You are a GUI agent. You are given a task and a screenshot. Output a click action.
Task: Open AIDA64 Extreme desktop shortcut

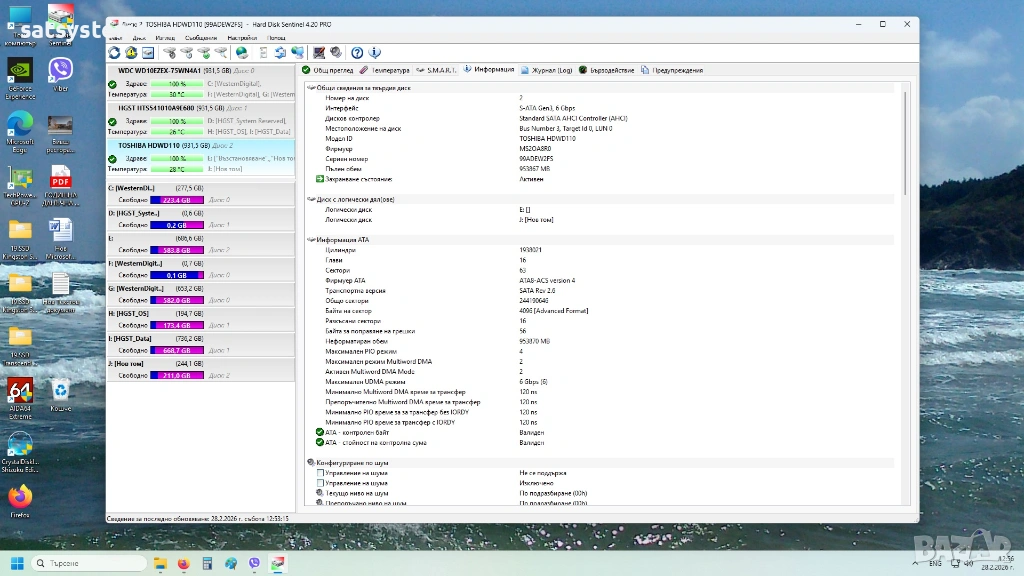click(x=20, y=393)
